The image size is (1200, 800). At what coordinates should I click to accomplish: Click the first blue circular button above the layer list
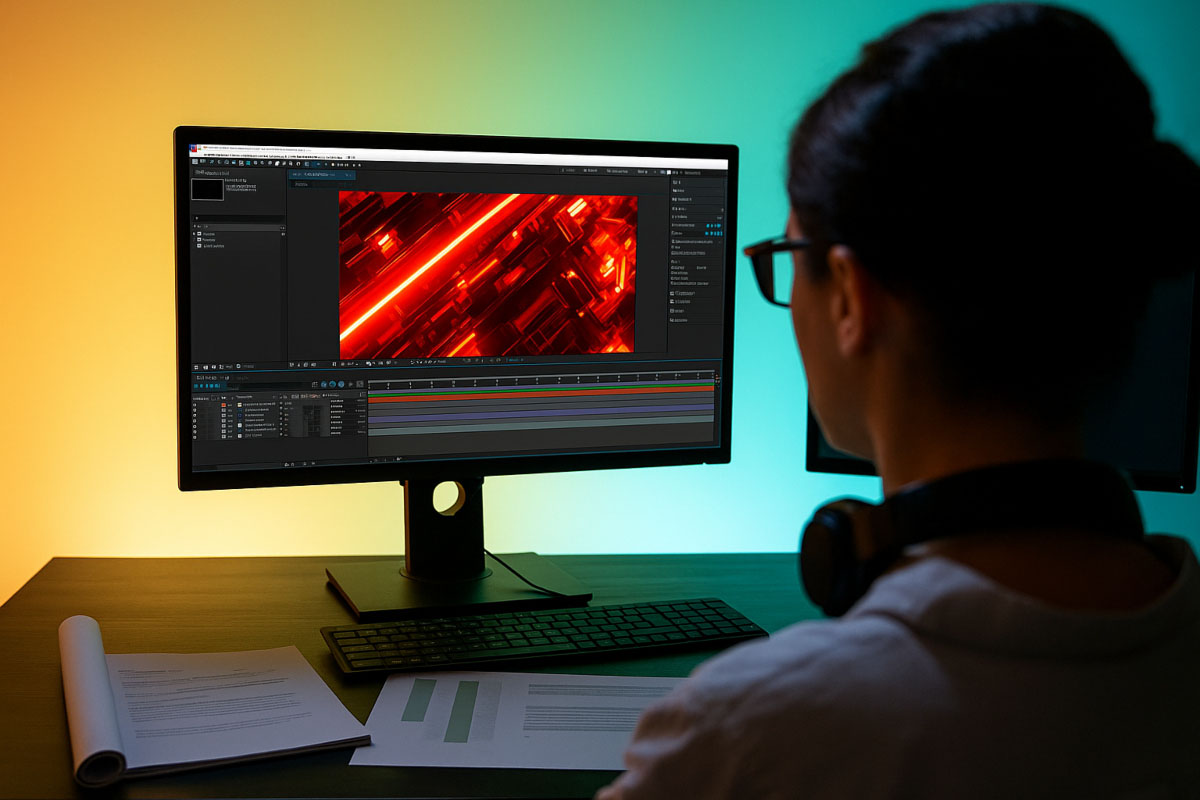pyautogui.click(x=323, y=384)
